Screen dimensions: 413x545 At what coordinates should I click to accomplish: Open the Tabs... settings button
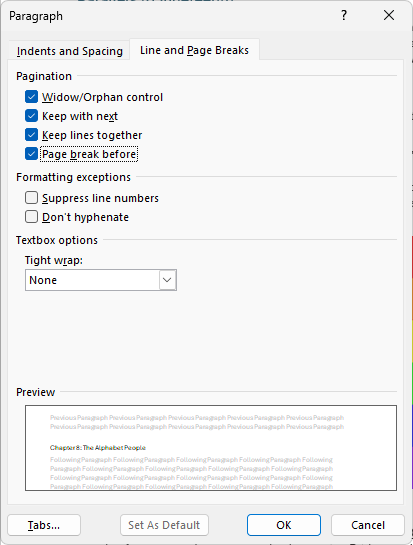pos(44,525)
